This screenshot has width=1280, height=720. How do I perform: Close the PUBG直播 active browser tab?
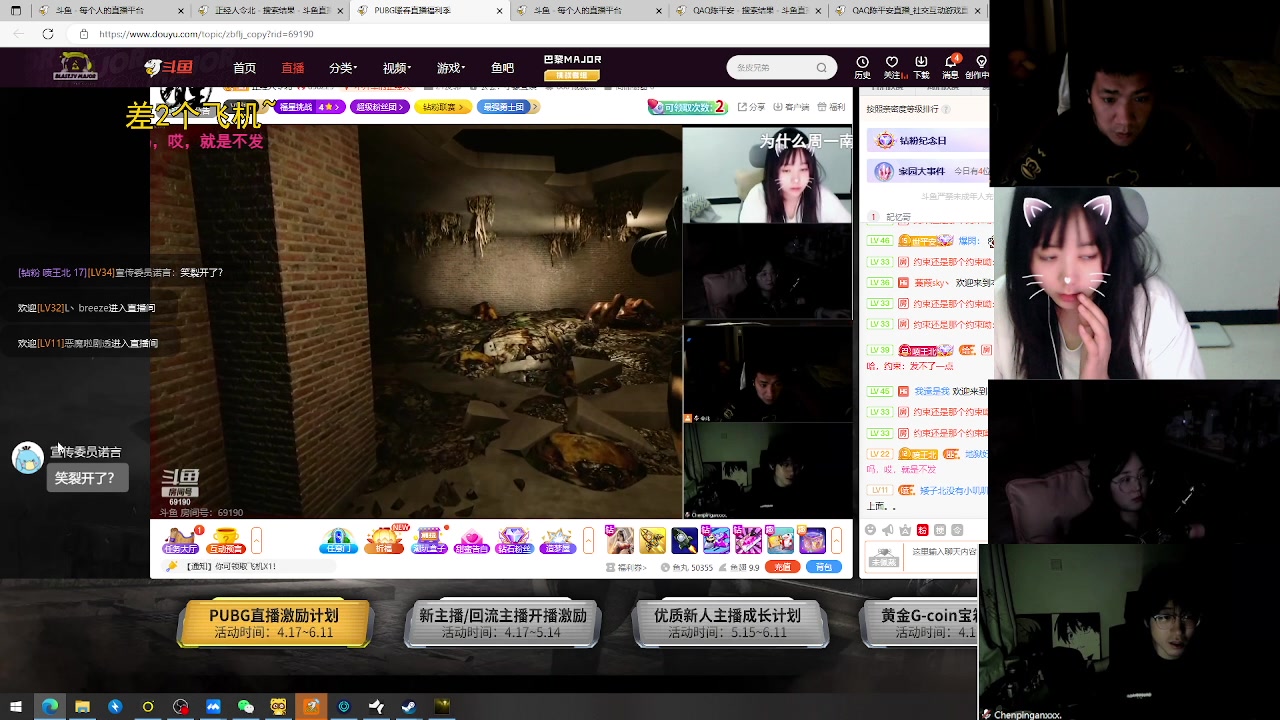[500, 10]
